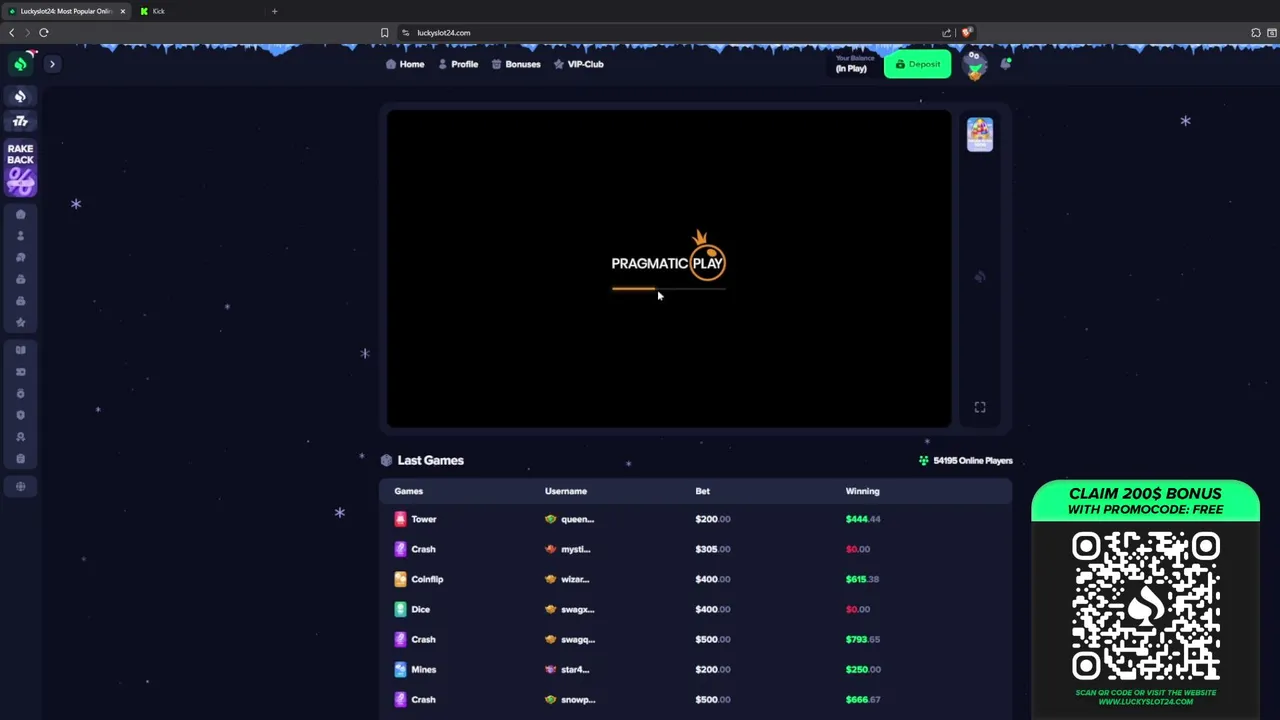Screen dimensions: 1280x720
Task: Click username wizar... in Last Games
Action: coord(575,579)
